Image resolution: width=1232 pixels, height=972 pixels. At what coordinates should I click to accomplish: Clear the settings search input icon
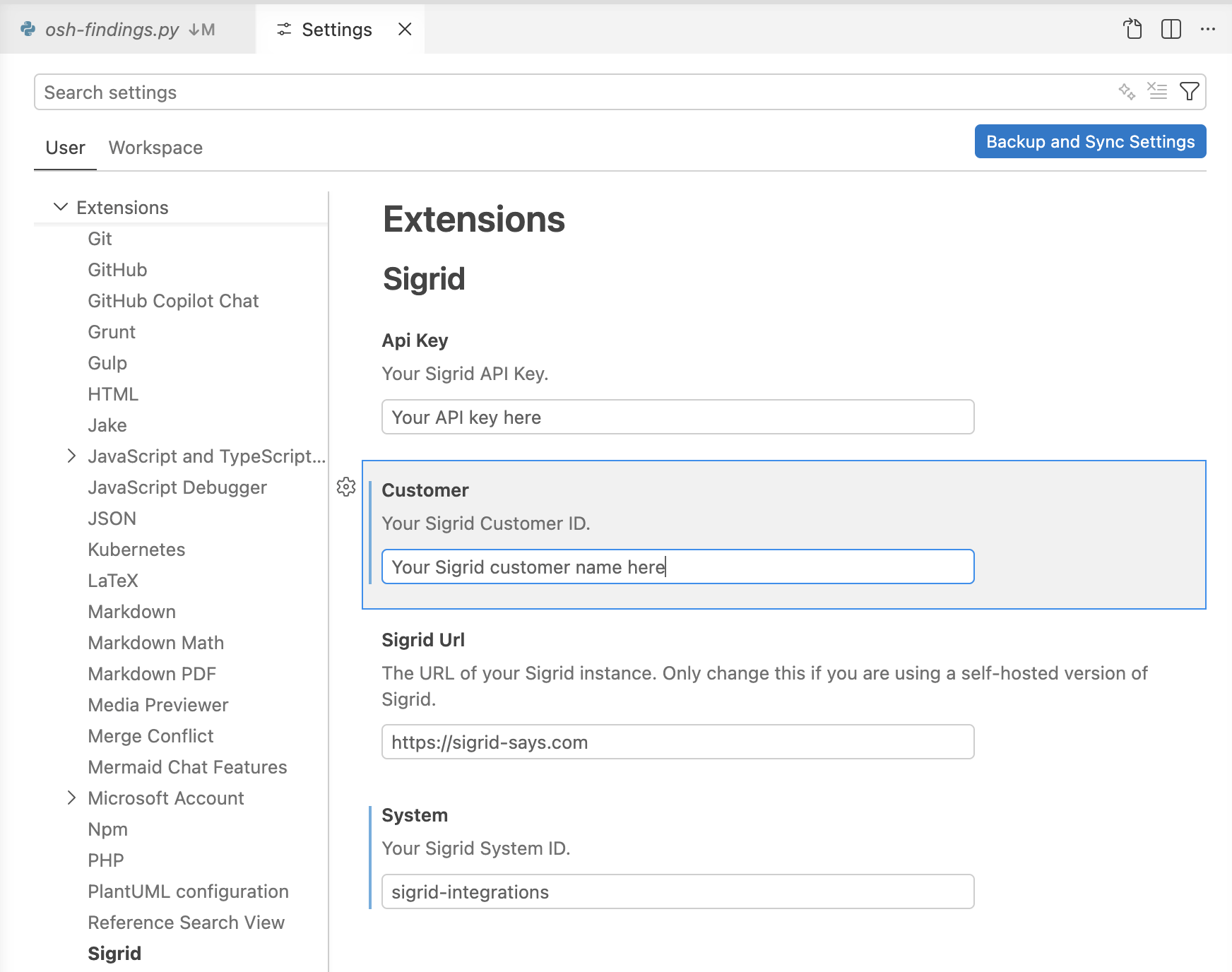click(1157, 92)
